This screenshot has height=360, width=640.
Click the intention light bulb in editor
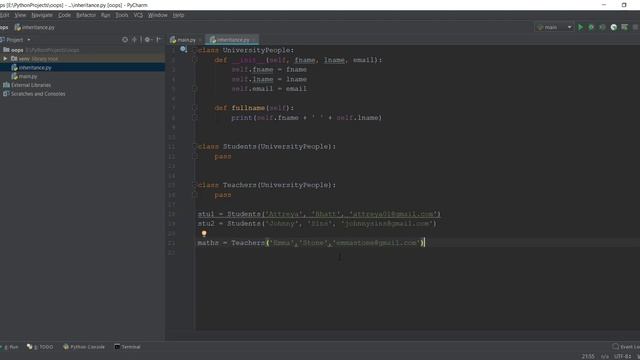(204, 233)
